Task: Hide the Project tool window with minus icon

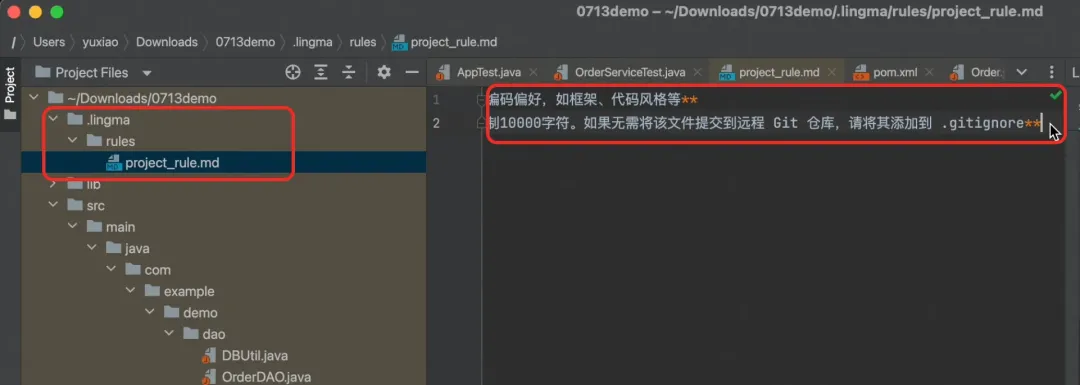Action: click(x=412, y=72)
